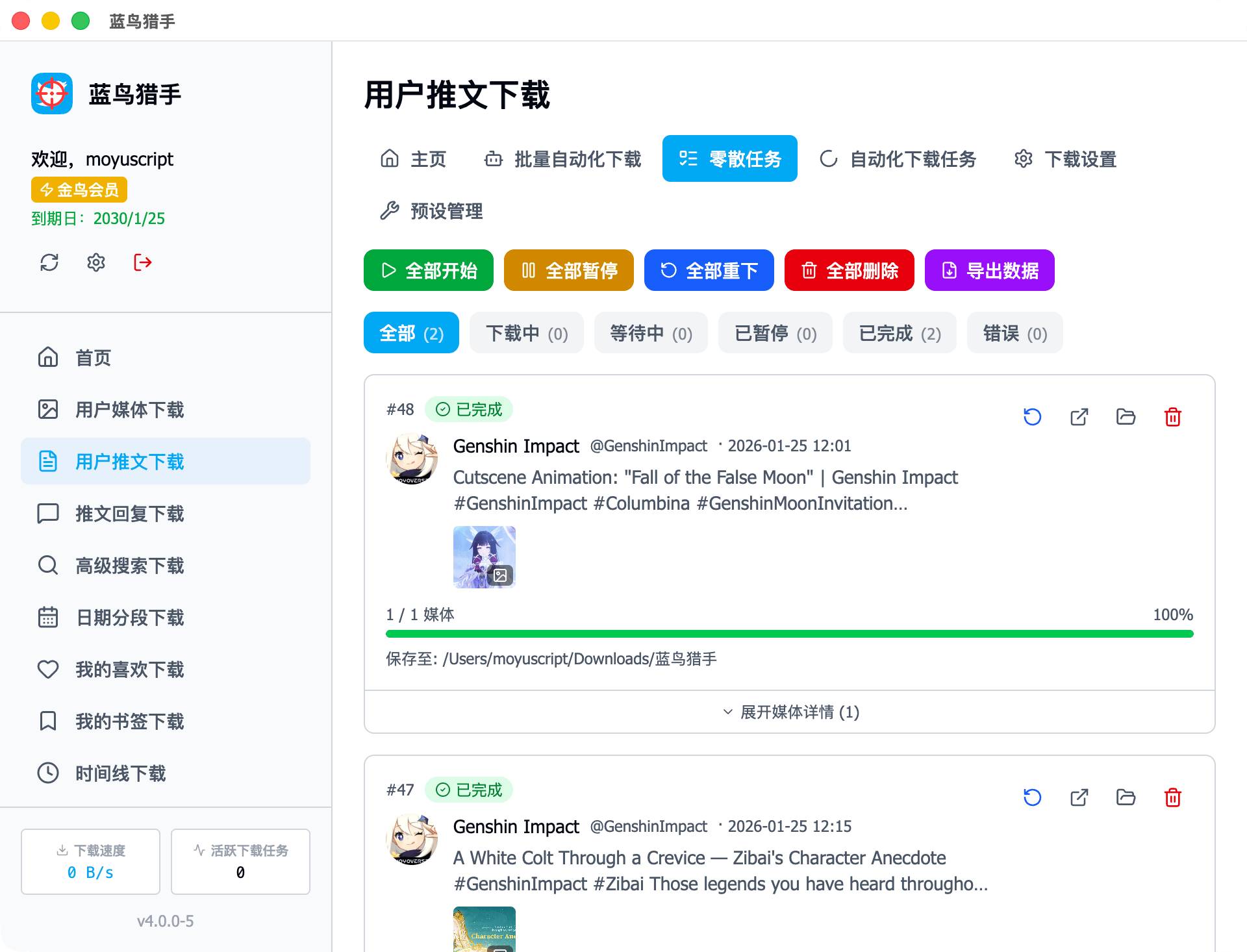Open settings gear icon in the sidebar profile
This screenshot has width=1247, height=952.
pos(96,262)
